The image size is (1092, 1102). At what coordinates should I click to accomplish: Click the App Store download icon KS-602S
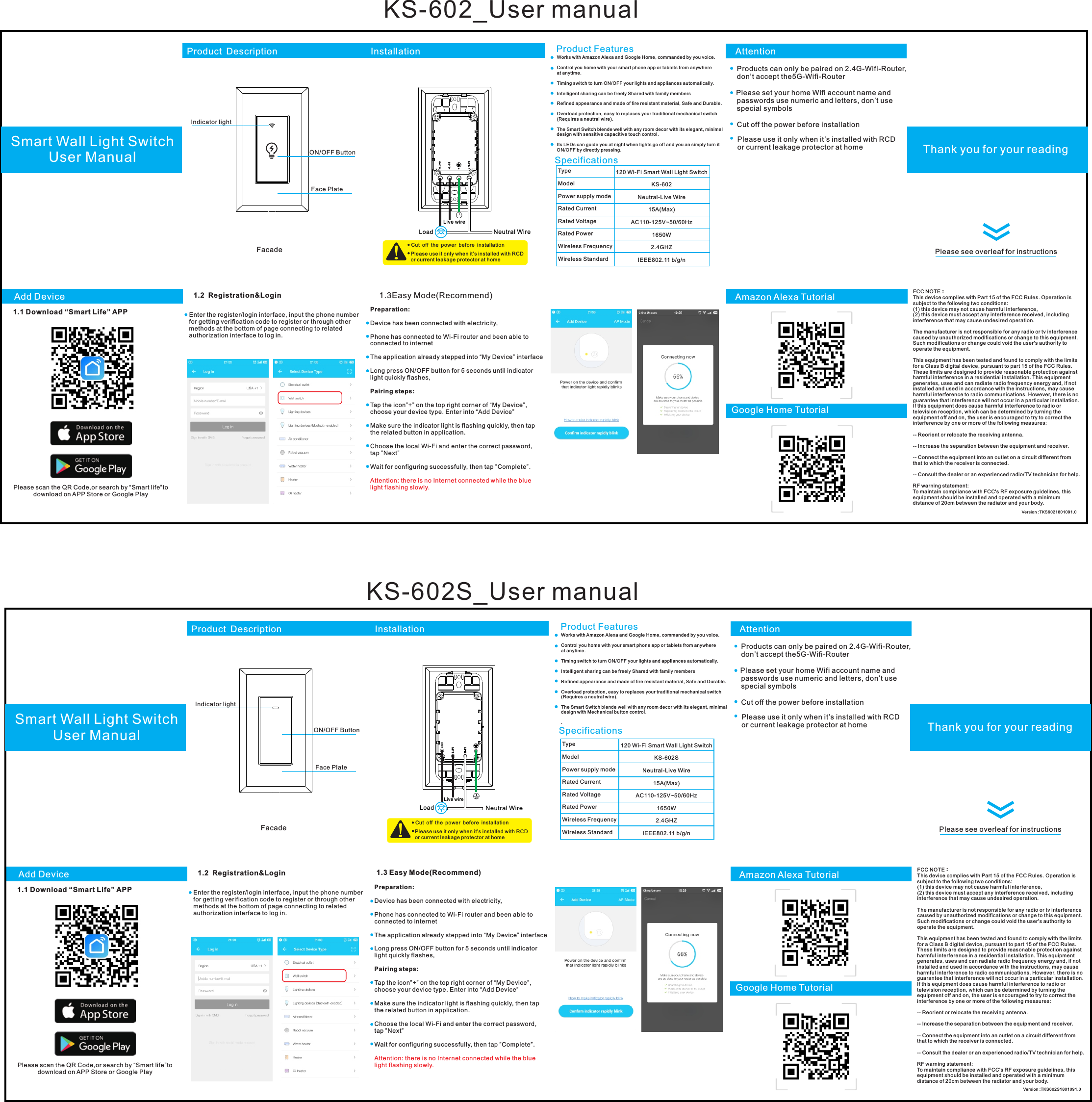point(95,1011)
